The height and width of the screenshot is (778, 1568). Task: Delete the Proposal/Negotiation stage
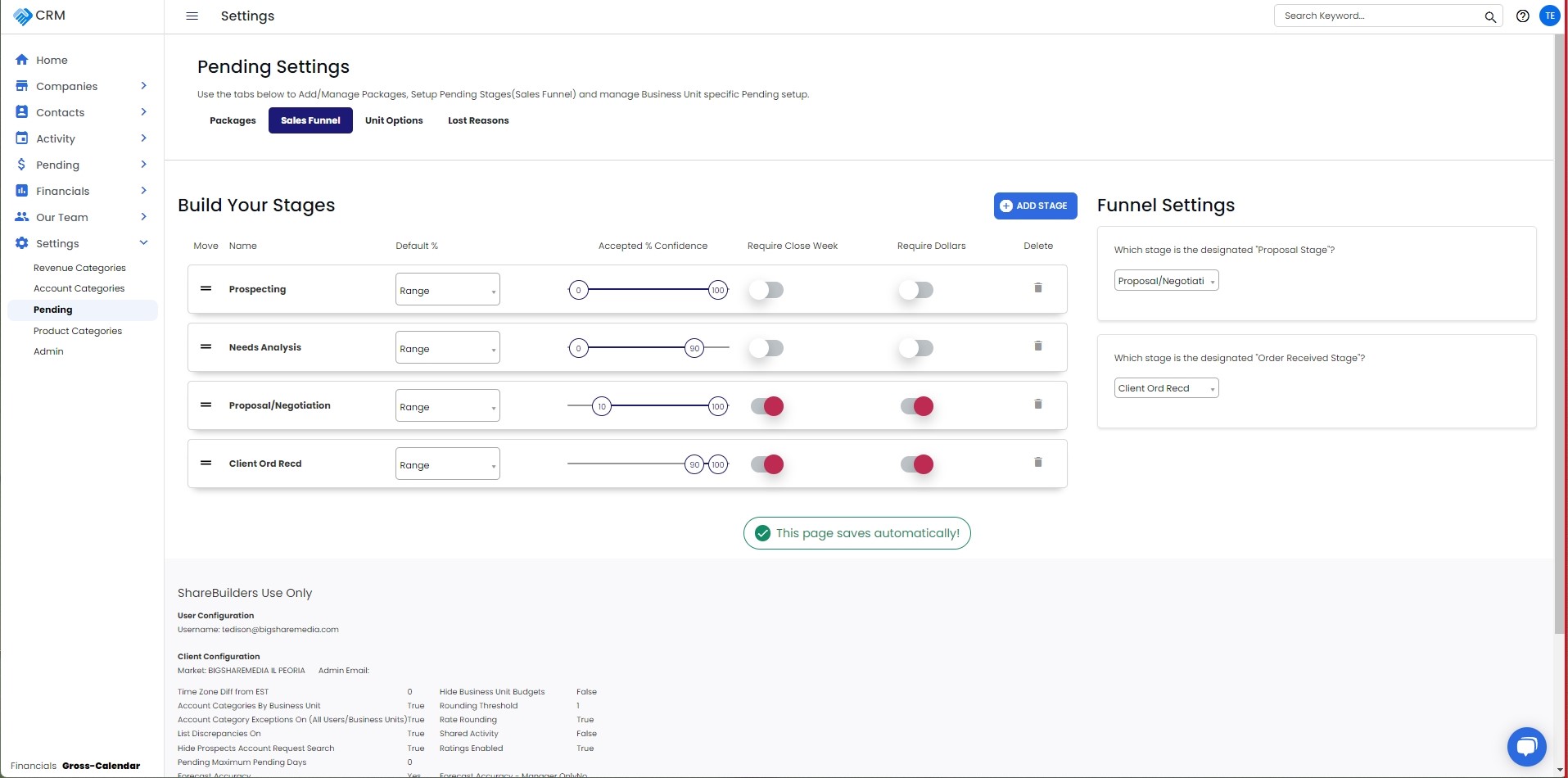tap(1038, 404)
